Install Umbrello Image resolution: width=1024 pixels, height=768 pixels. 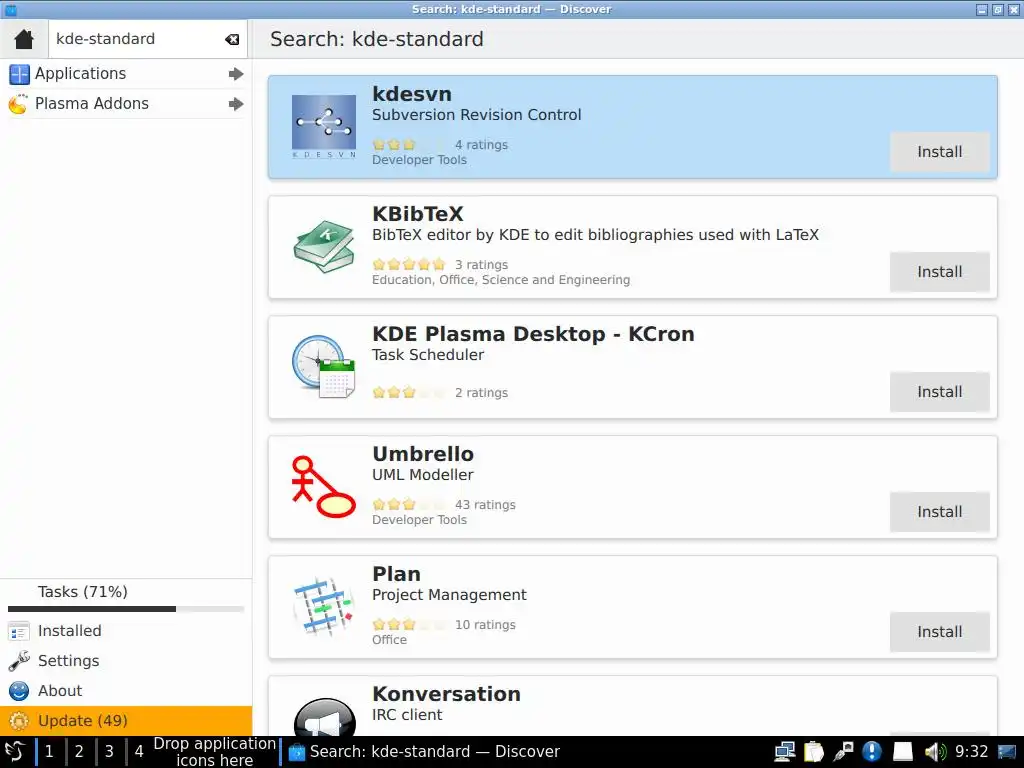pos(939,512)
